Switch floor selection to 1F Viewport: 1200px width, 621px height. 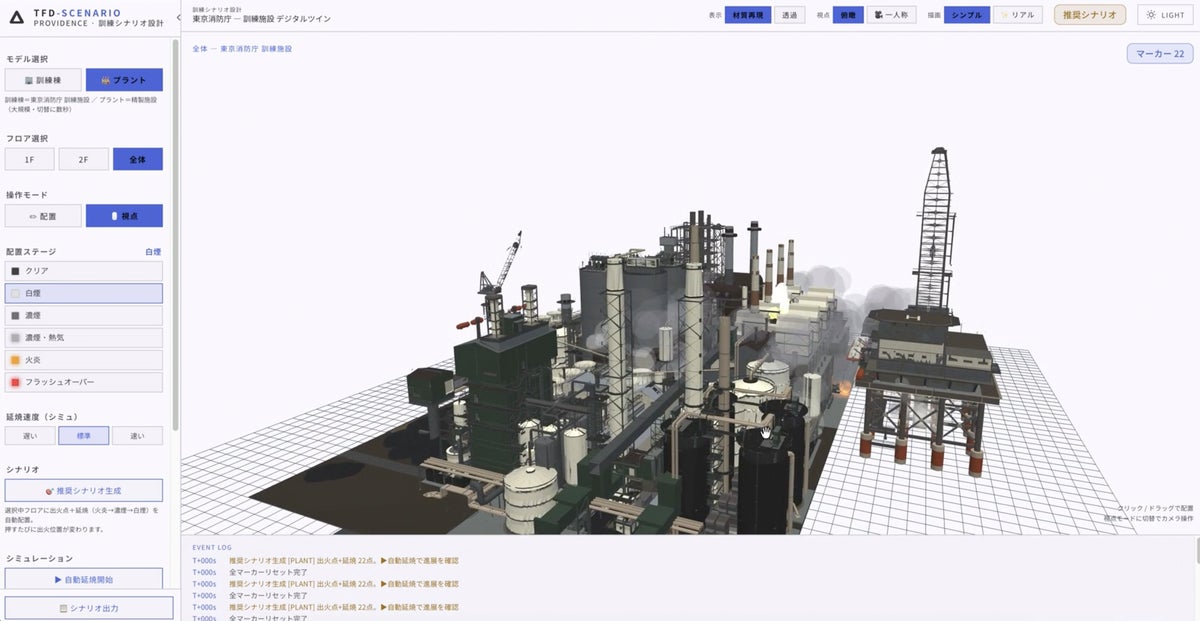coord(30,159)
